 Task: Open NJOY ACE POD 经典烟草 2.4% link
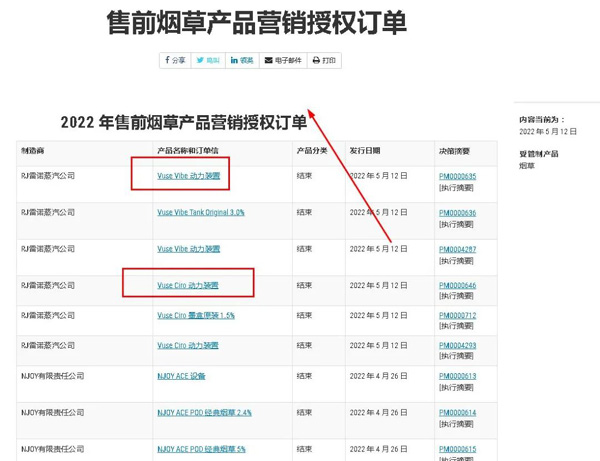point(204,413)
